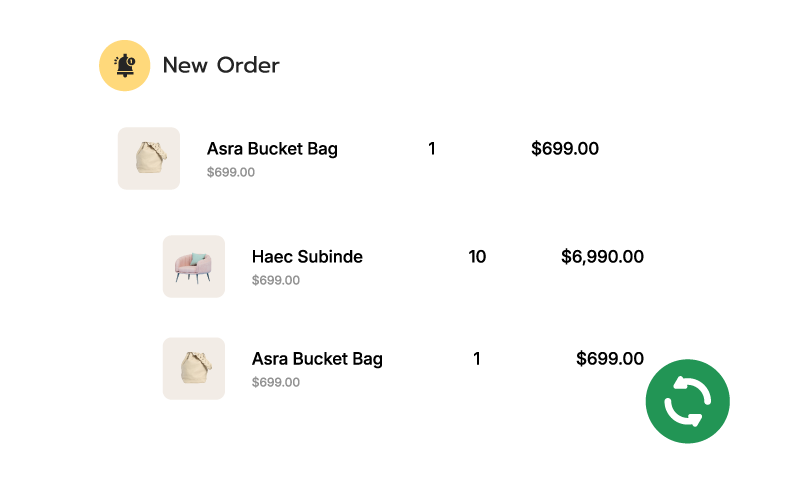This screenshot has height=485, width=808.
Task: Click the New Order heading
Action: pyautogui.click(x=221, y=65)
